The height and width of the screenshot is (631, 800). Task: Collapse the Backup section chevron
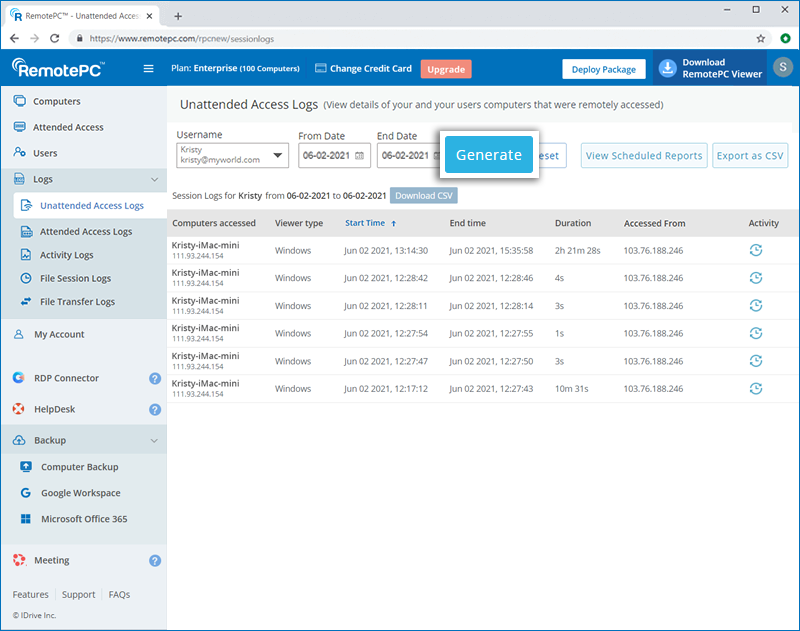[154, 441]
